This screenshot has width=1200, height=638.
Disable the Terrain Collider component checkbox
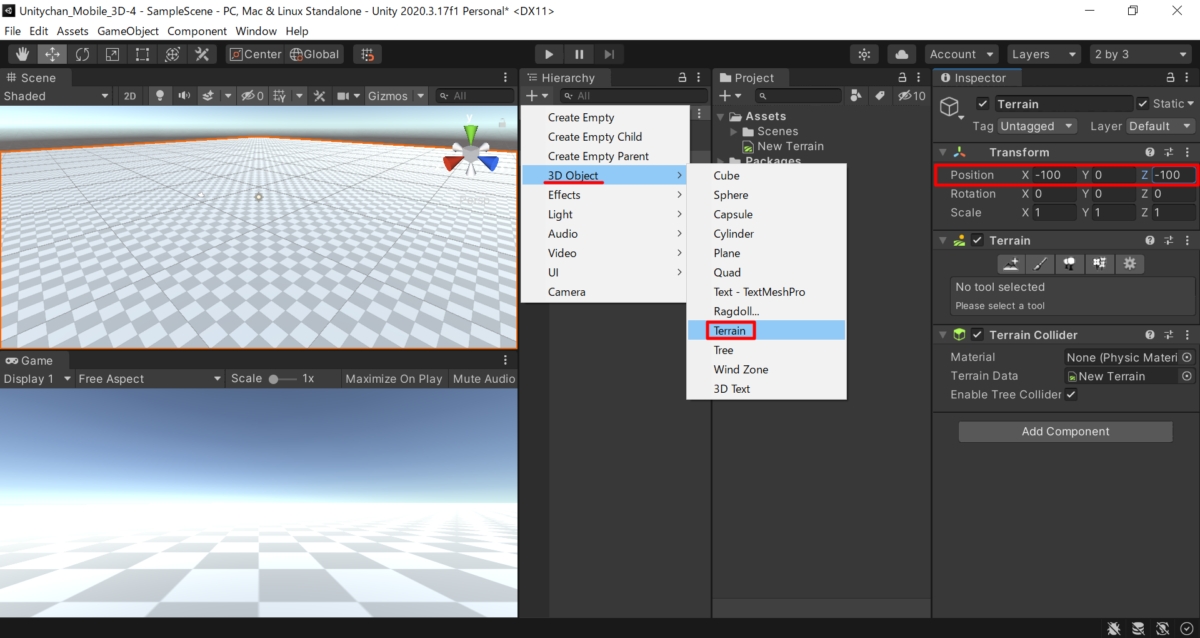click(978, 335)
